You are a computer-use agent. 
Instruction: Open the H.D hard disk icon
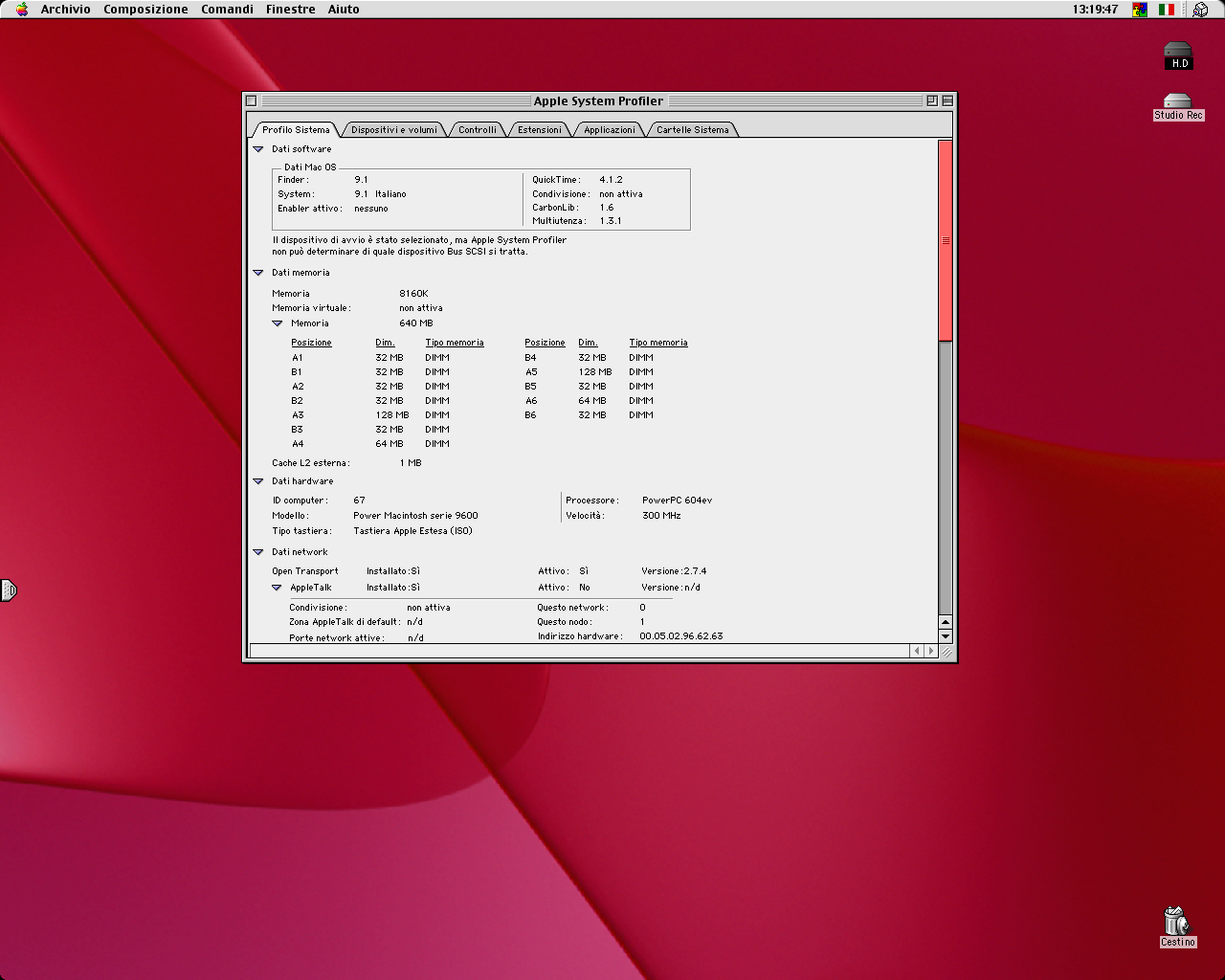1178,56
